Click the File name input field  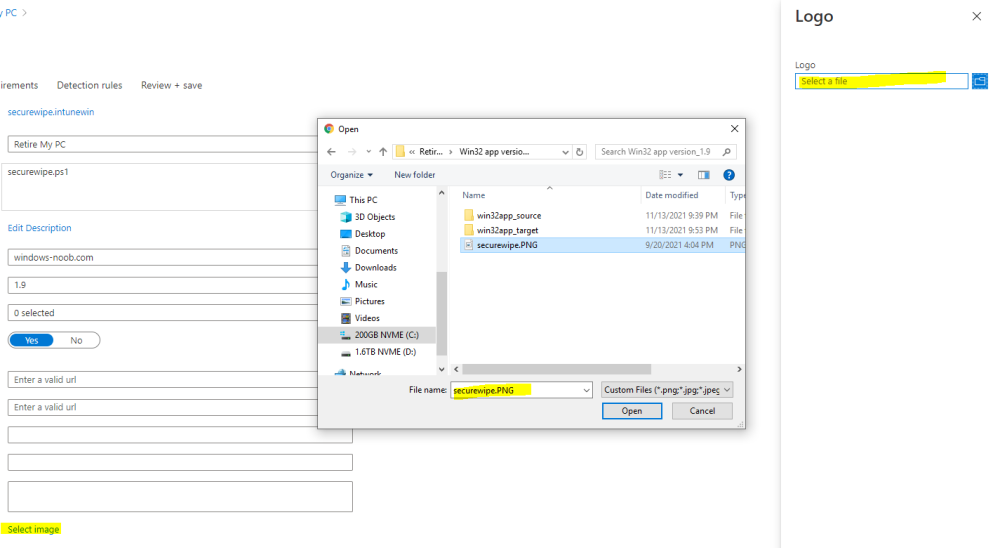pyautogui.click(x=515, y=390)
